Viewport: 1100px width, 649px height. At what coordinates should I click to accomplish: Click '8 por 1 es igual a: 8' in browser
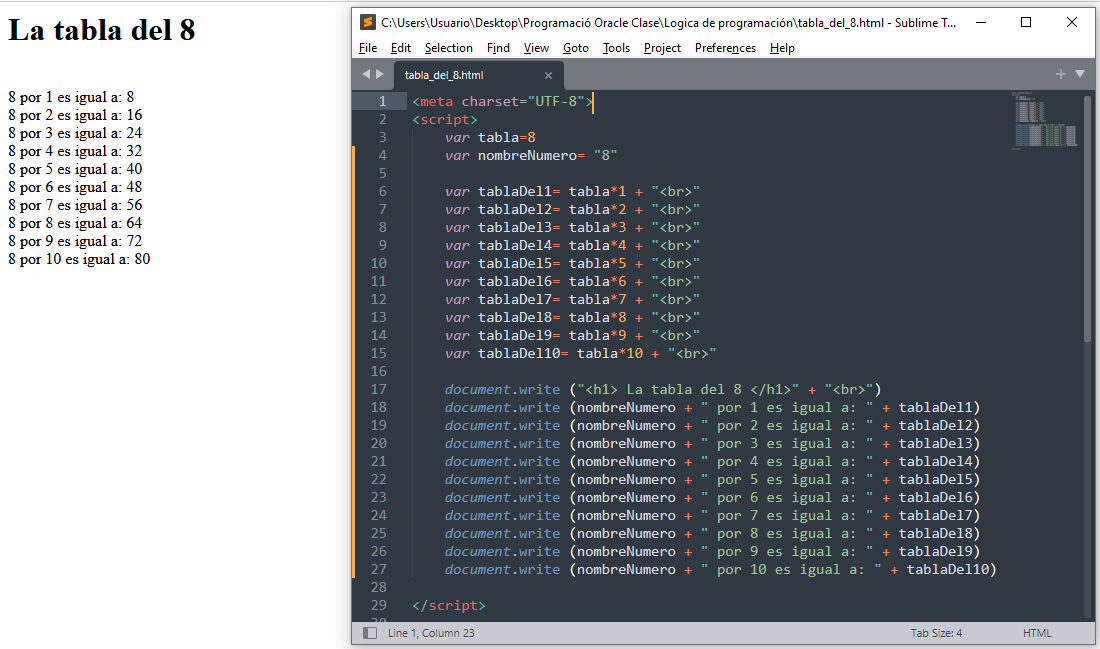tap(71, 97)
